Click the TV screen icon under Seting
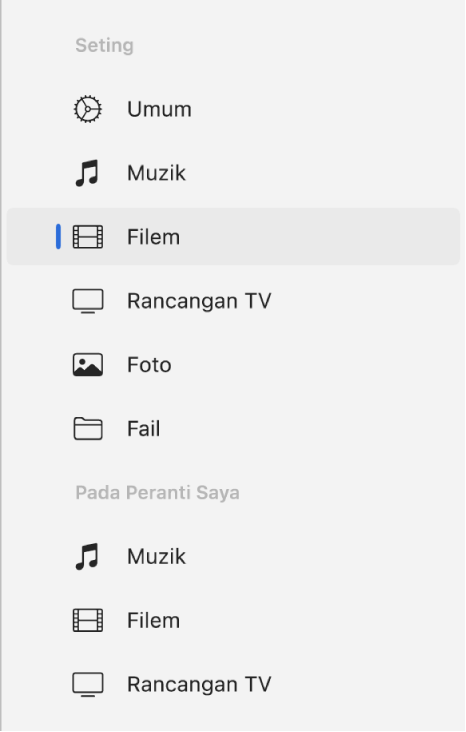This screenshot has height=732, width=466. tap(88, 301)
